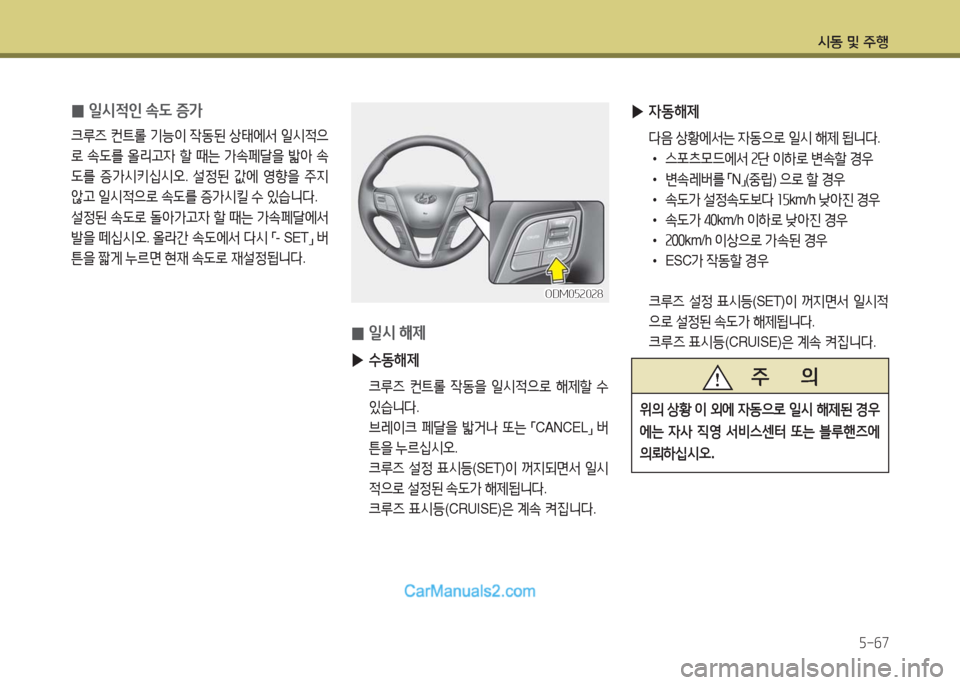Select heading '일시적인 속도 증가'
The height and width of the screenshot is (685, 960).
pos(145,111)
